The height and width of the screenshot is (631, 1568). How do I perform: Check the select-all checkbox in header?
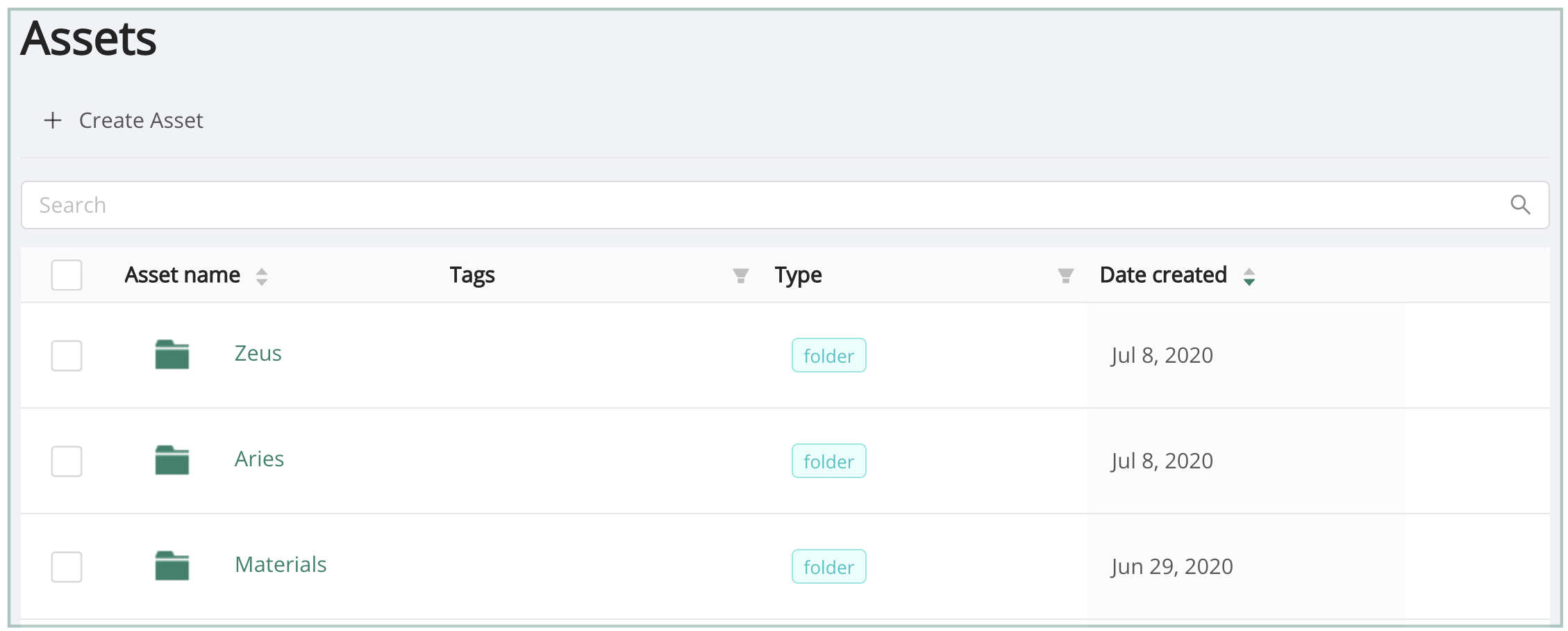[x=67, y=275]
